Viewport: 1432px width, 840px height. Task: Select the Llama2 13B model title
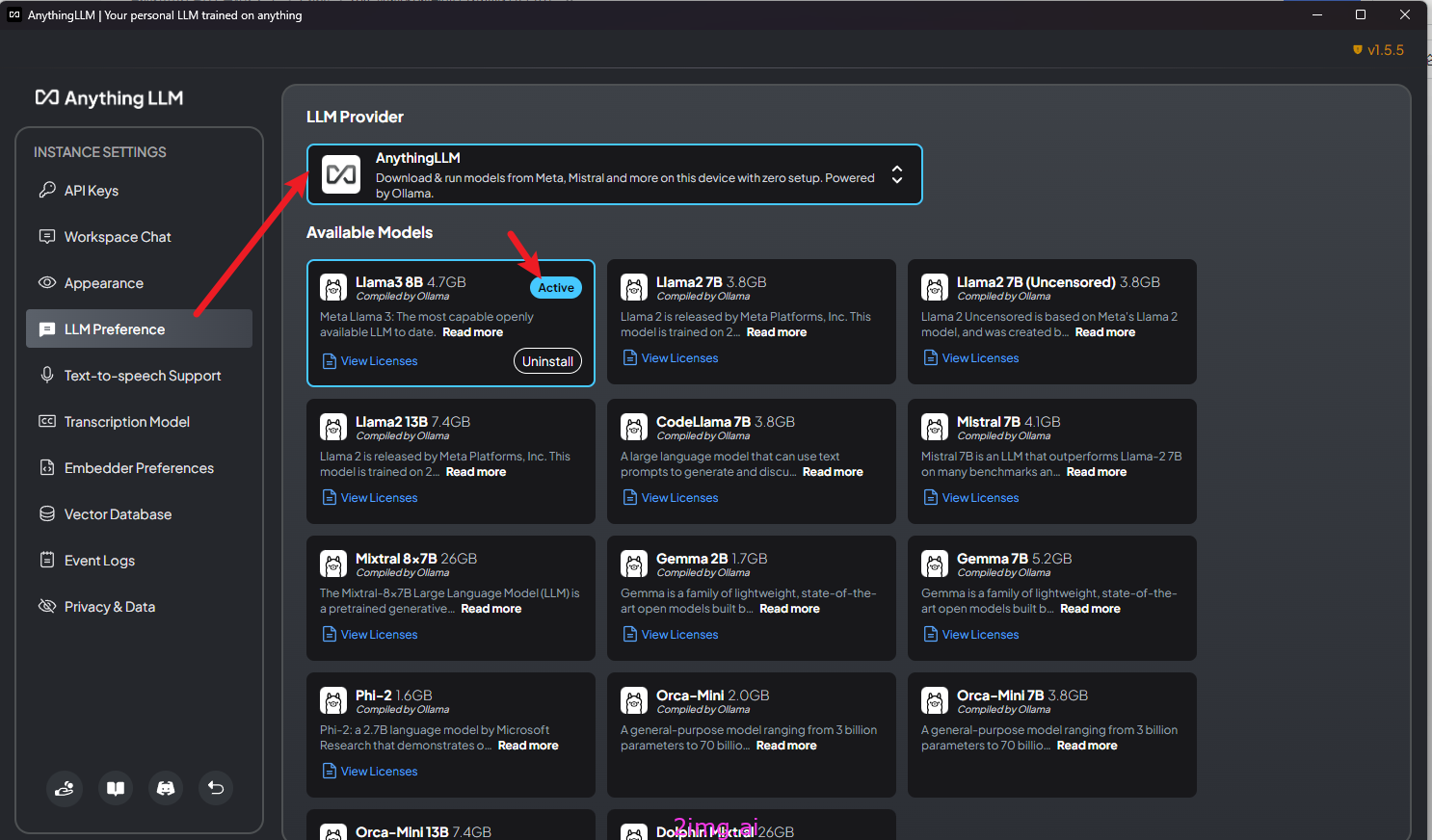(412, 422)
